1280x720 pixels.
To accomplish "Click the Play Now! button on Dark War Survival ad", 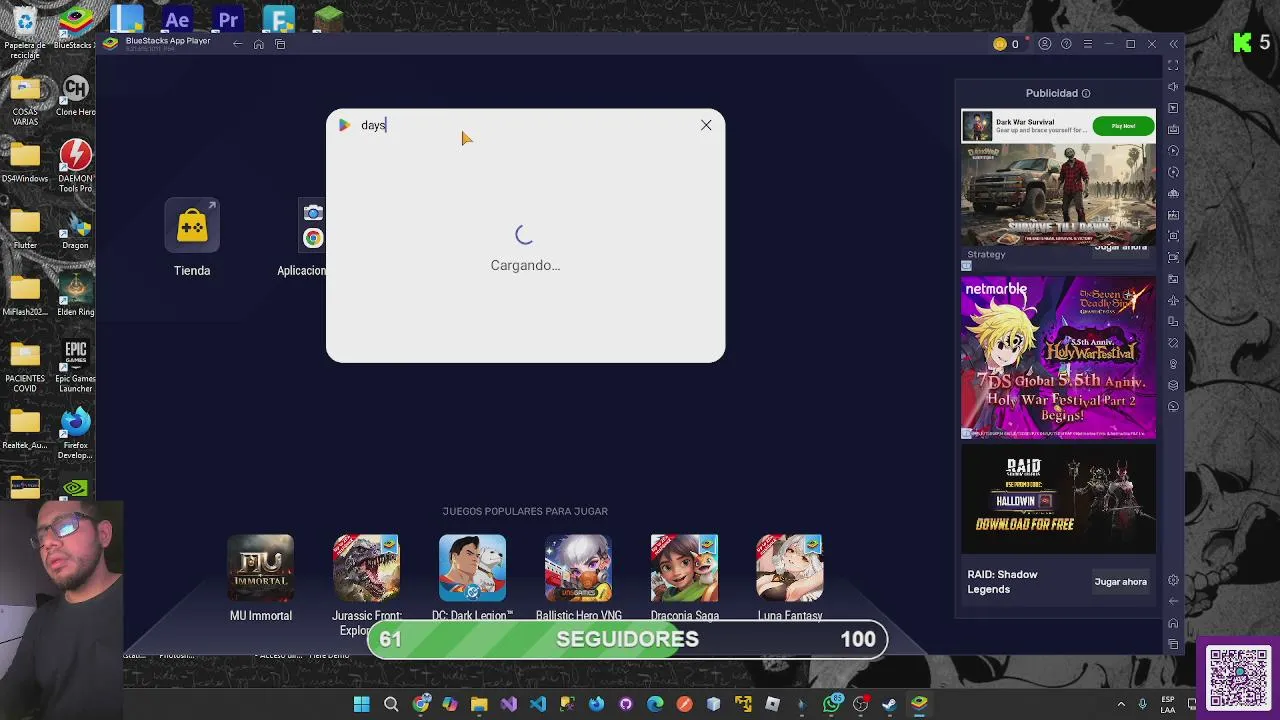I will 1123,126.
